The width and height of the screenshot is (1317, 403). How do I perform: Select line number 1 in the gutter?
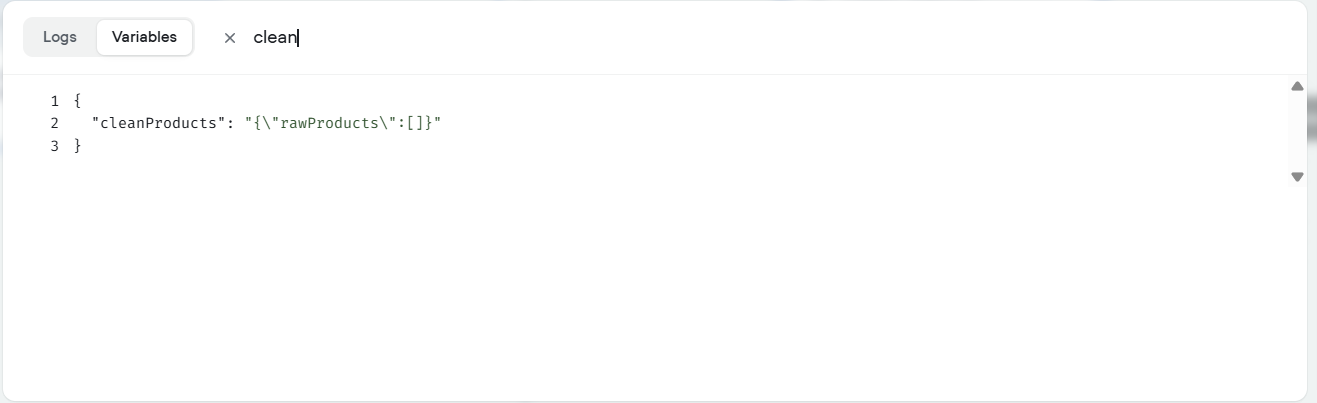click(55, 101)
